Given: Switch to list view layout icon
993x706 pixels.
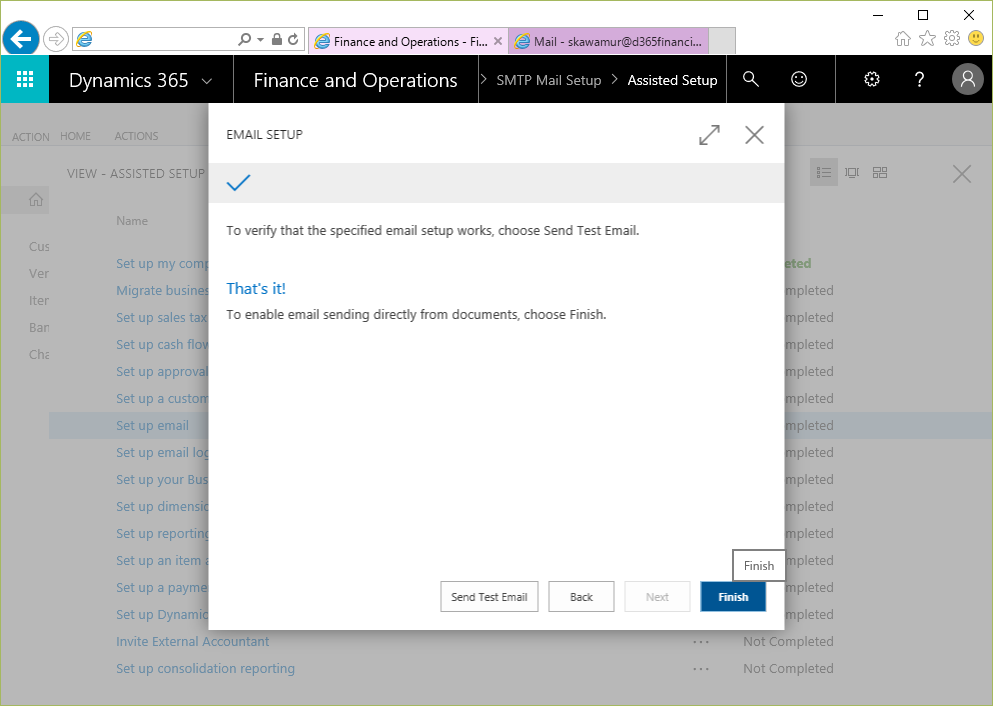Looking at the screenshot, I should click(x=824, y=172).
